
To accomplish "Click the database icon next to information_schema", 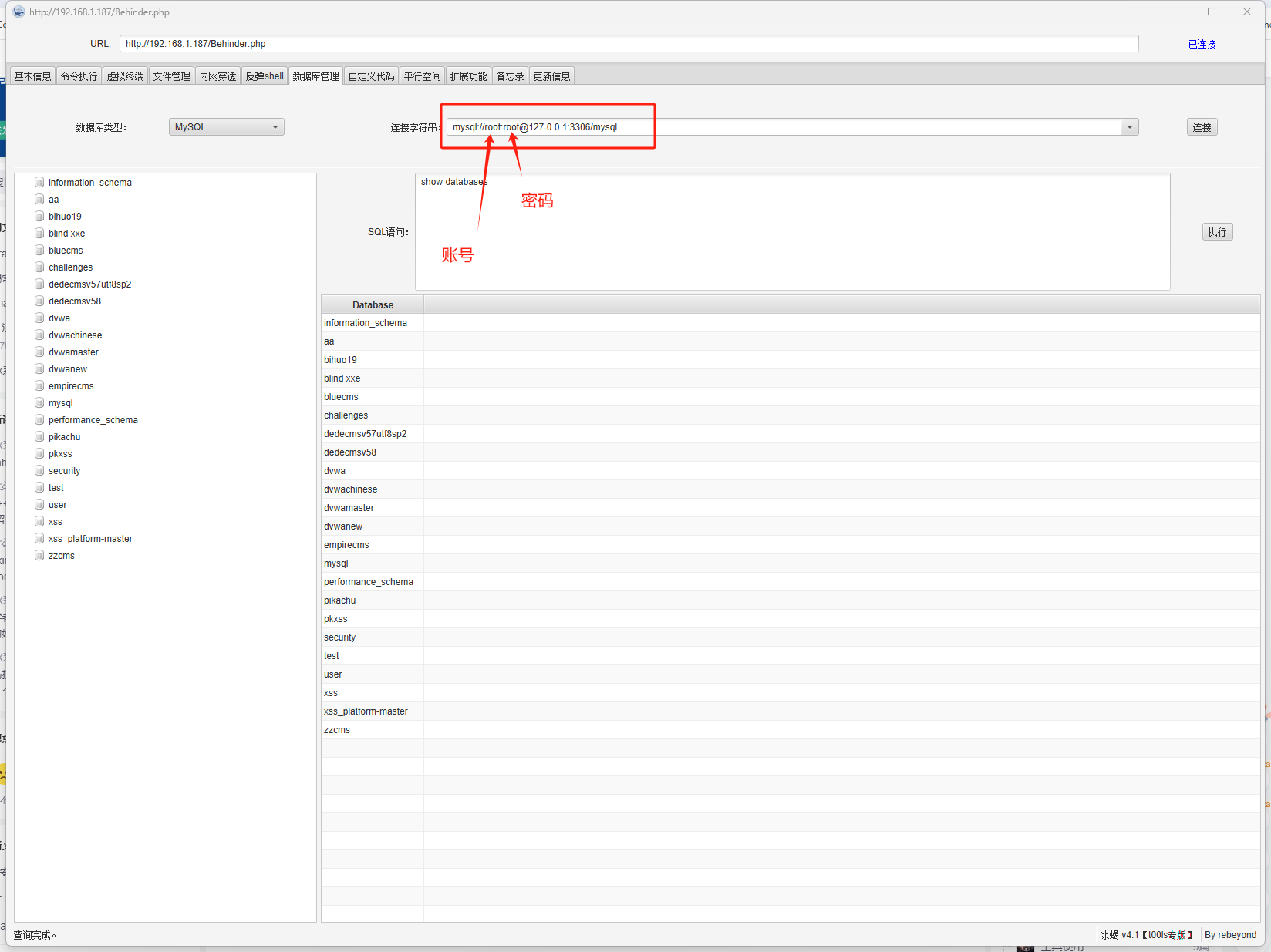I will tap(39, 183).
